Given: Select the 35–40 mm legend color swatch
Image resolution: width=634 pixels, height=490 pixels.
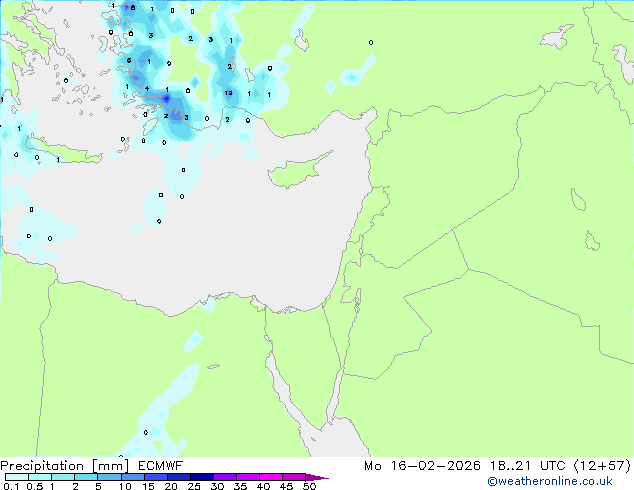Looking at the screenshot, I should click(x=247, y=477).
